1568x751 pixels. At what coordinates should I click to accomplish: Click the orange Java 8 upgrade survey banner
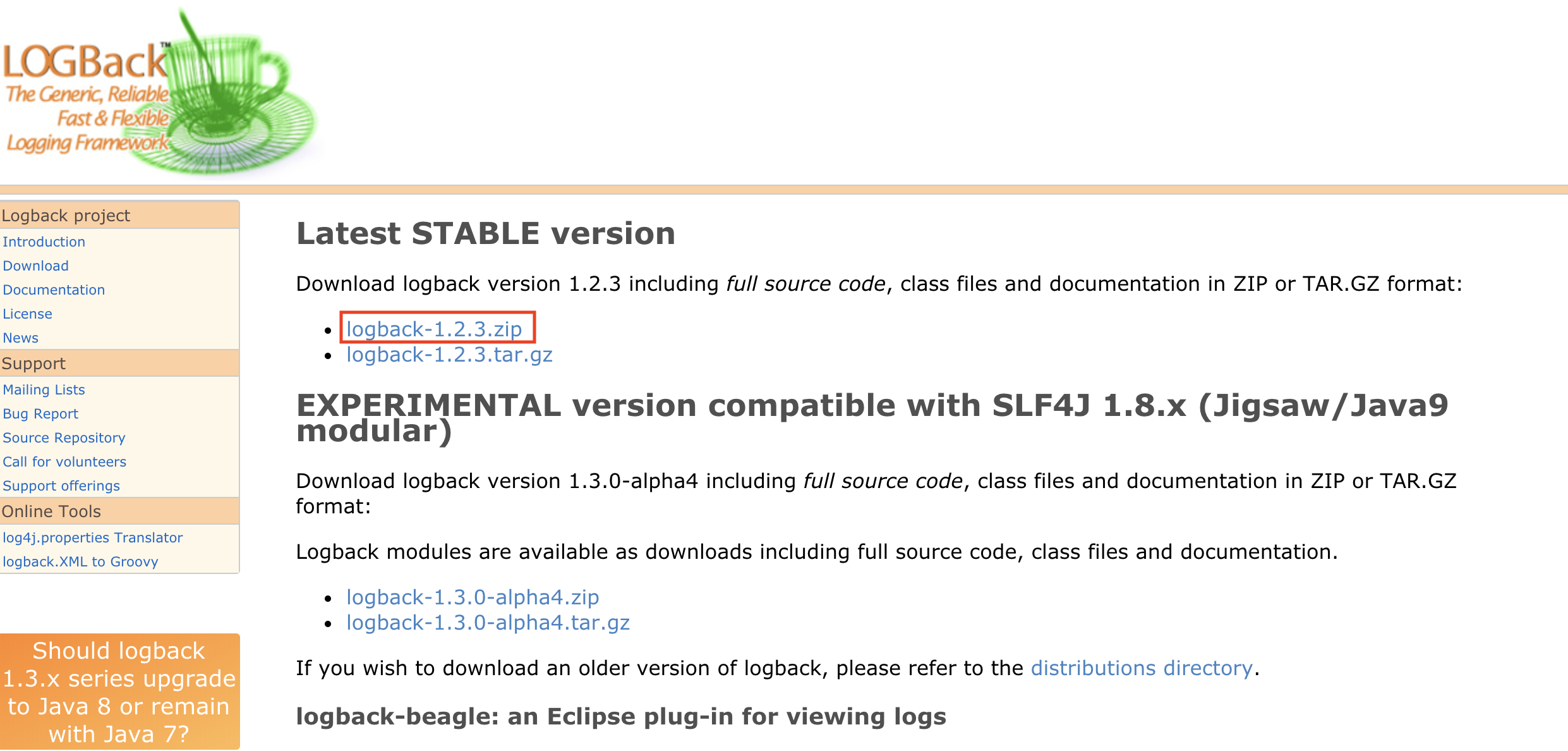119,692
